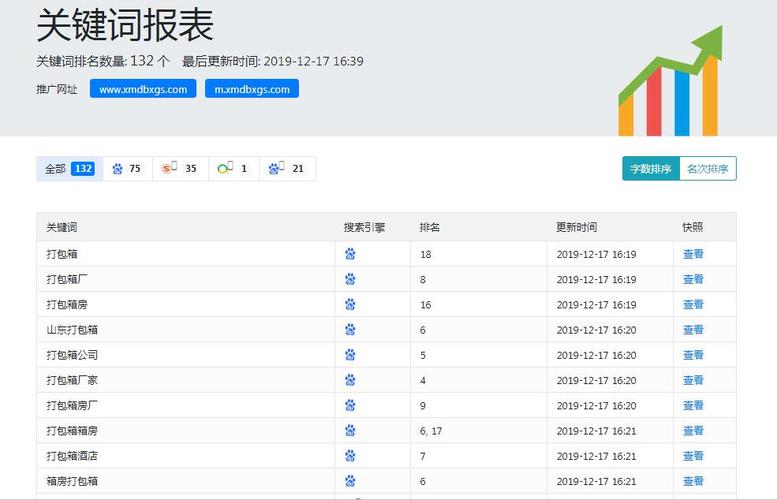Click Baidu paw icon in 打包箱厂家 row
This screenshot has width=777, height=500.
(350, 381)
